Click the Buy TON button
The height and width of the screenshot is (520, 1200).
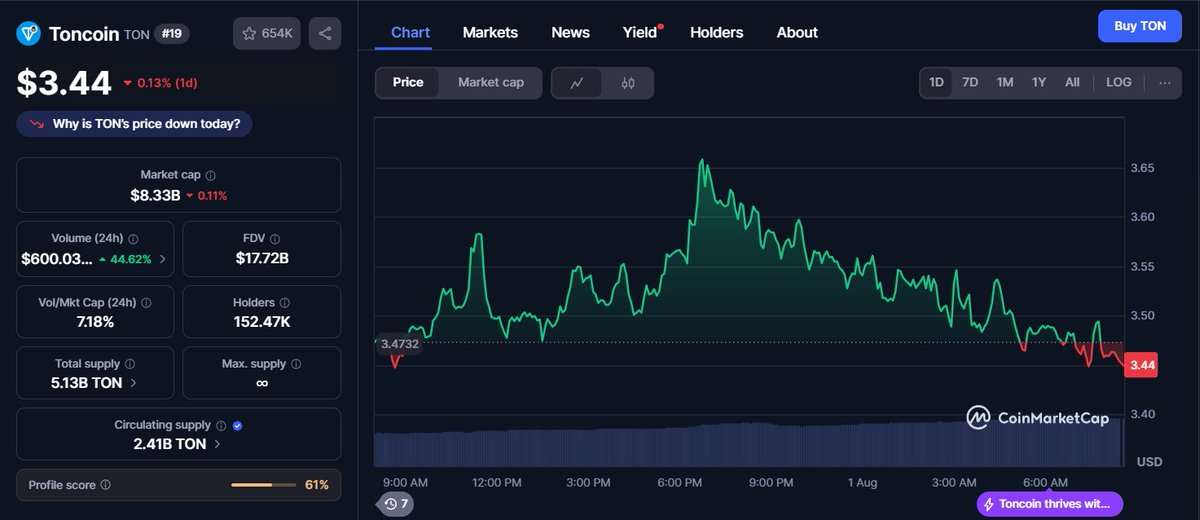[x=1139, y=26]
